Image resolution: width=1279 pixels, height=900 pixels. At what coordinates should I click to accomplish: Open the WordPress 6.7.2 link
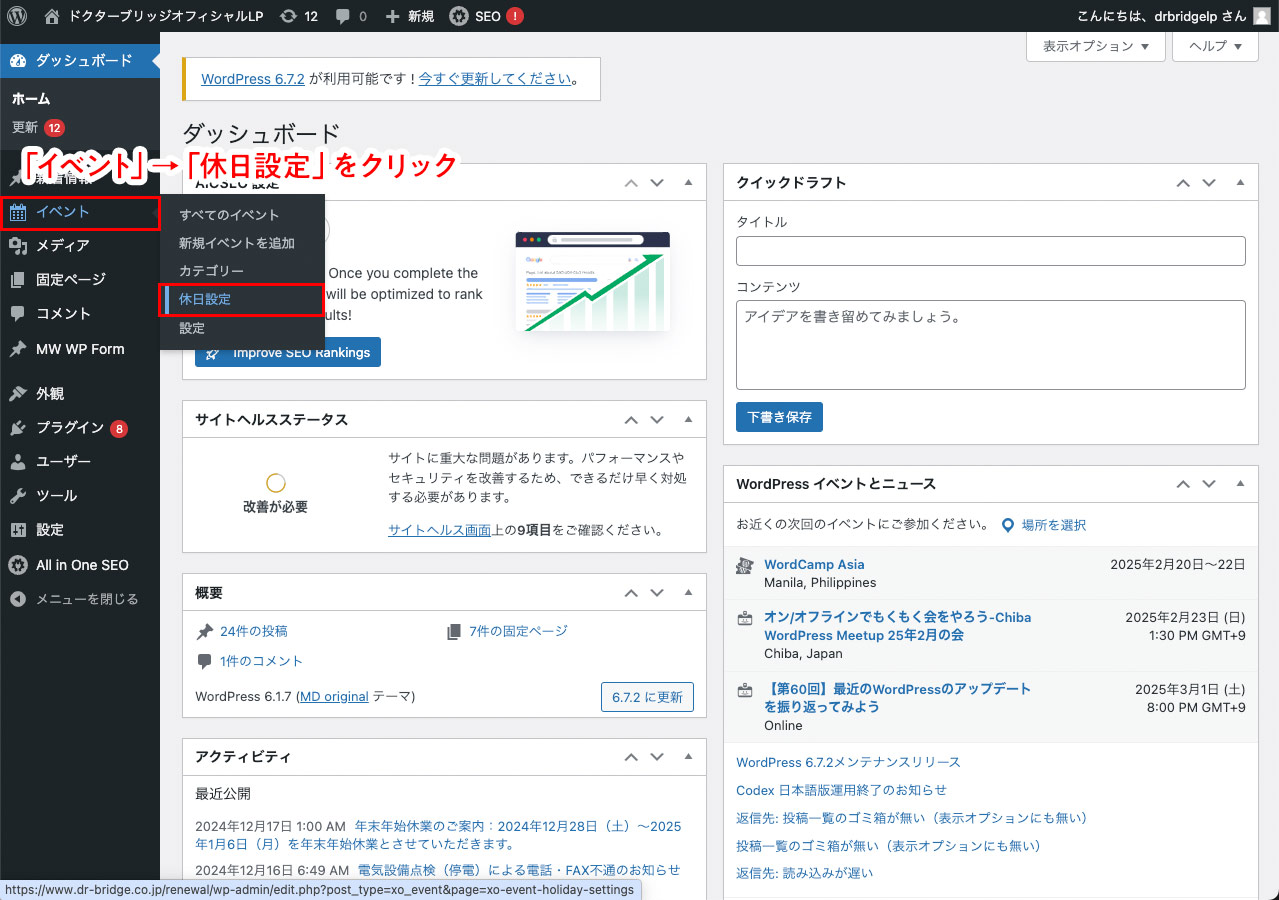pos(253,79)
